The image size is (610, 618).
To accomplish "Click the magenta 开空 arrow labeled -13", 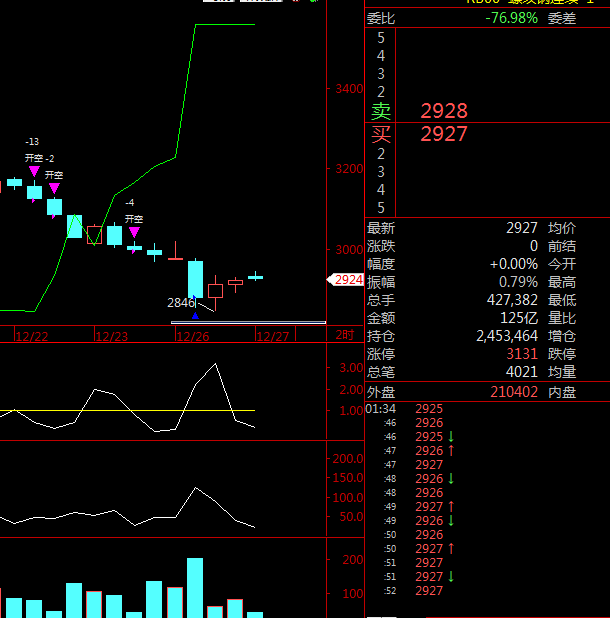I will [x=34, y=172].
